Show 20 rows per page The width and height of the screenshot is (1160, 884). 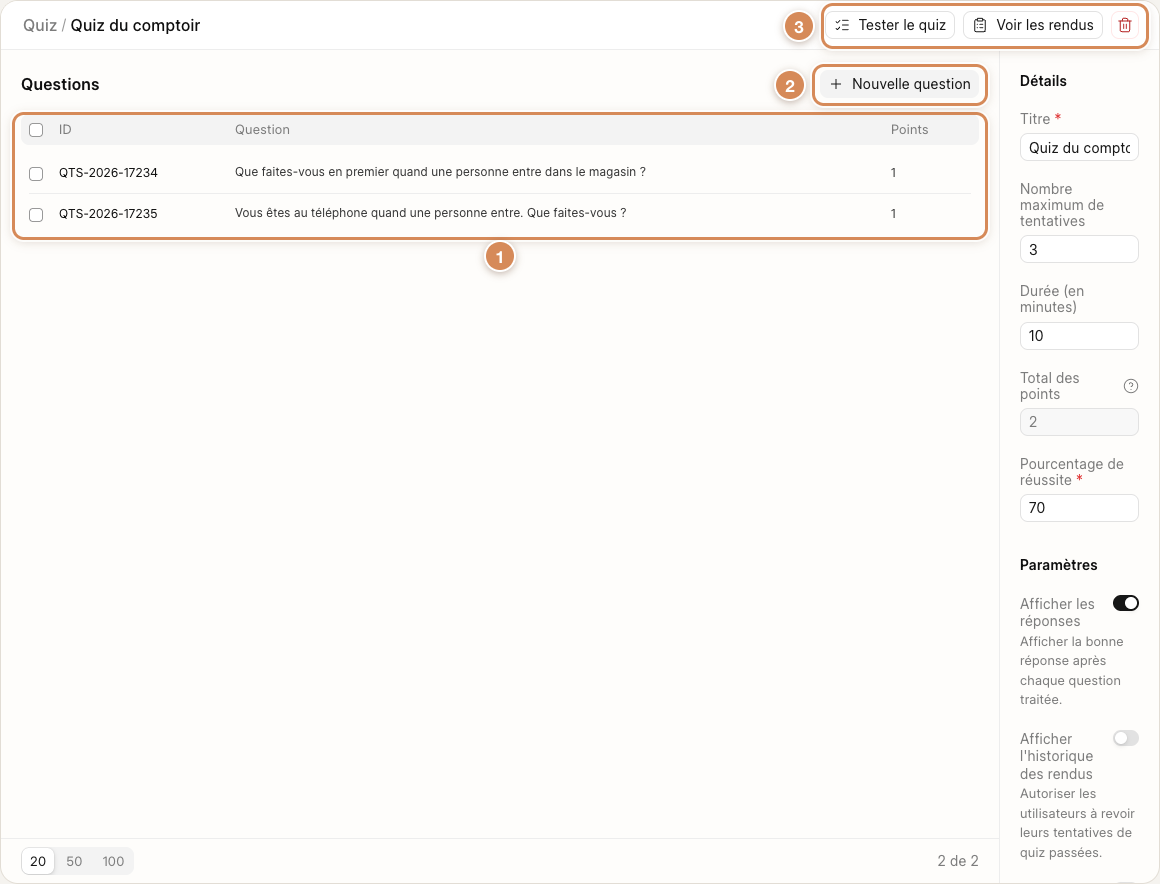38,861
